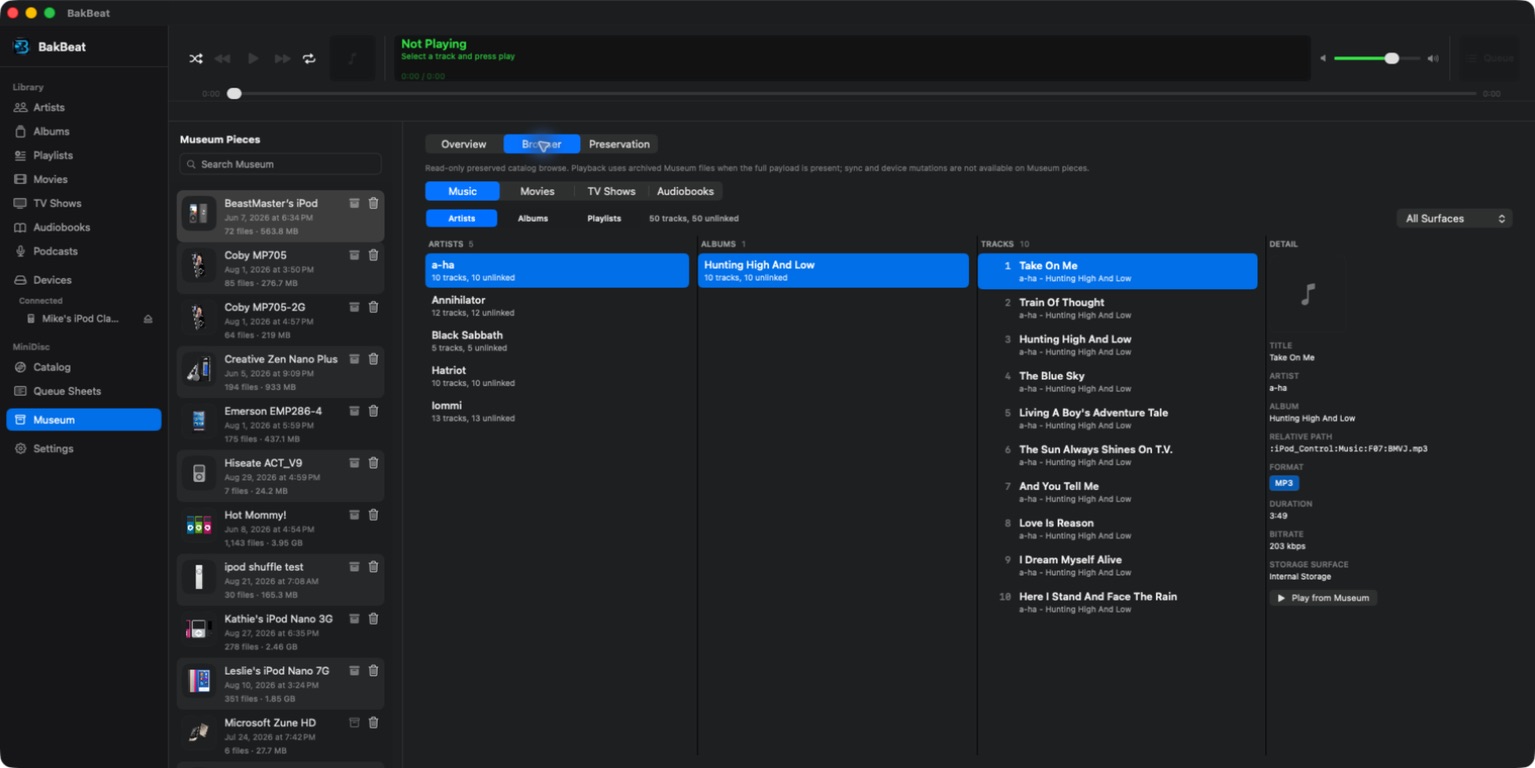Image resolution: width=1535 pixels, height=768 pixels.
Task: Open Artists in the Library sidebar
Action: tap(84, 107)
